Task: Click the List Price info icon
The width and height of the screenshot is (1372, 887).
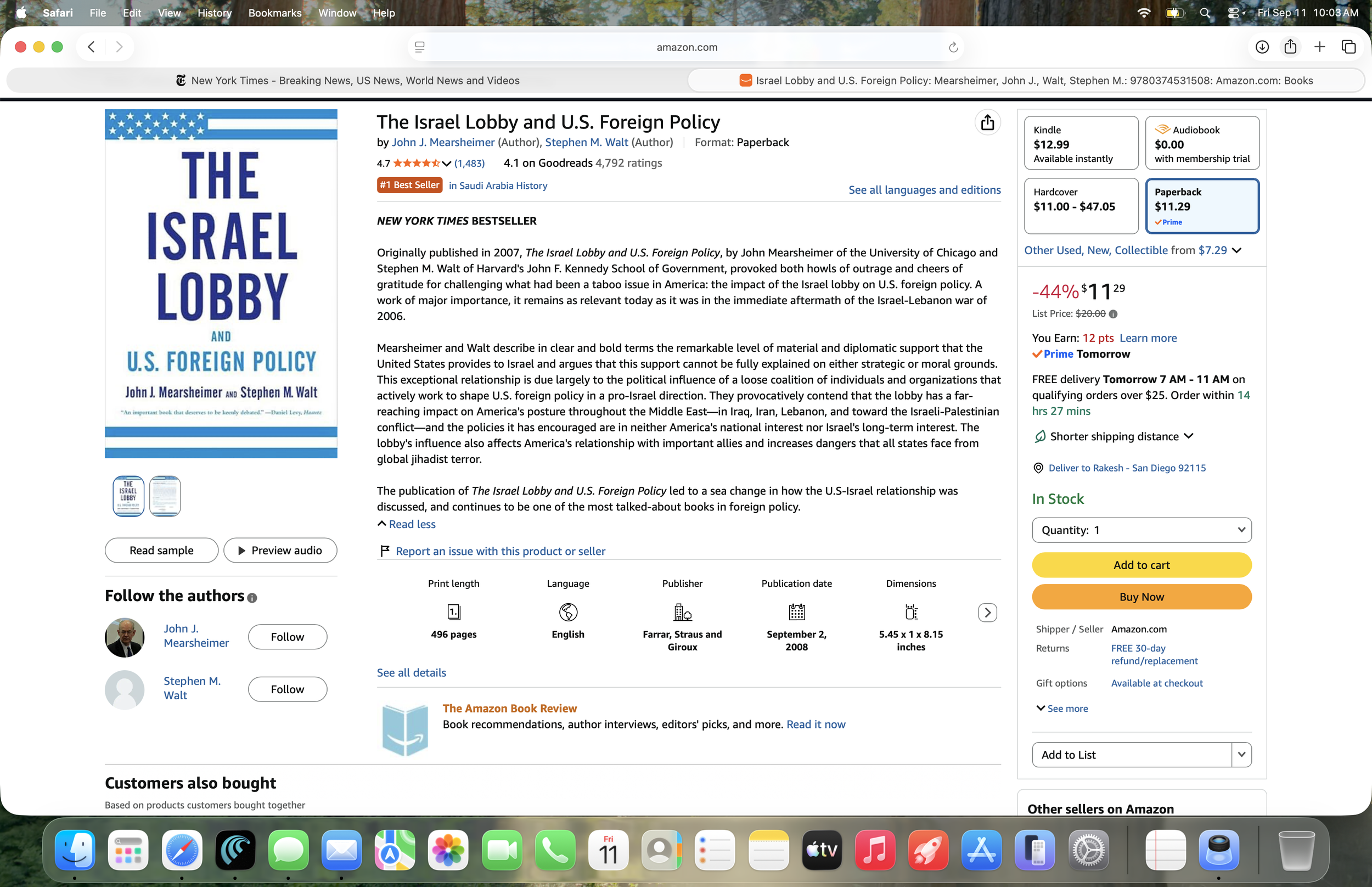Action: point(1113,314)
